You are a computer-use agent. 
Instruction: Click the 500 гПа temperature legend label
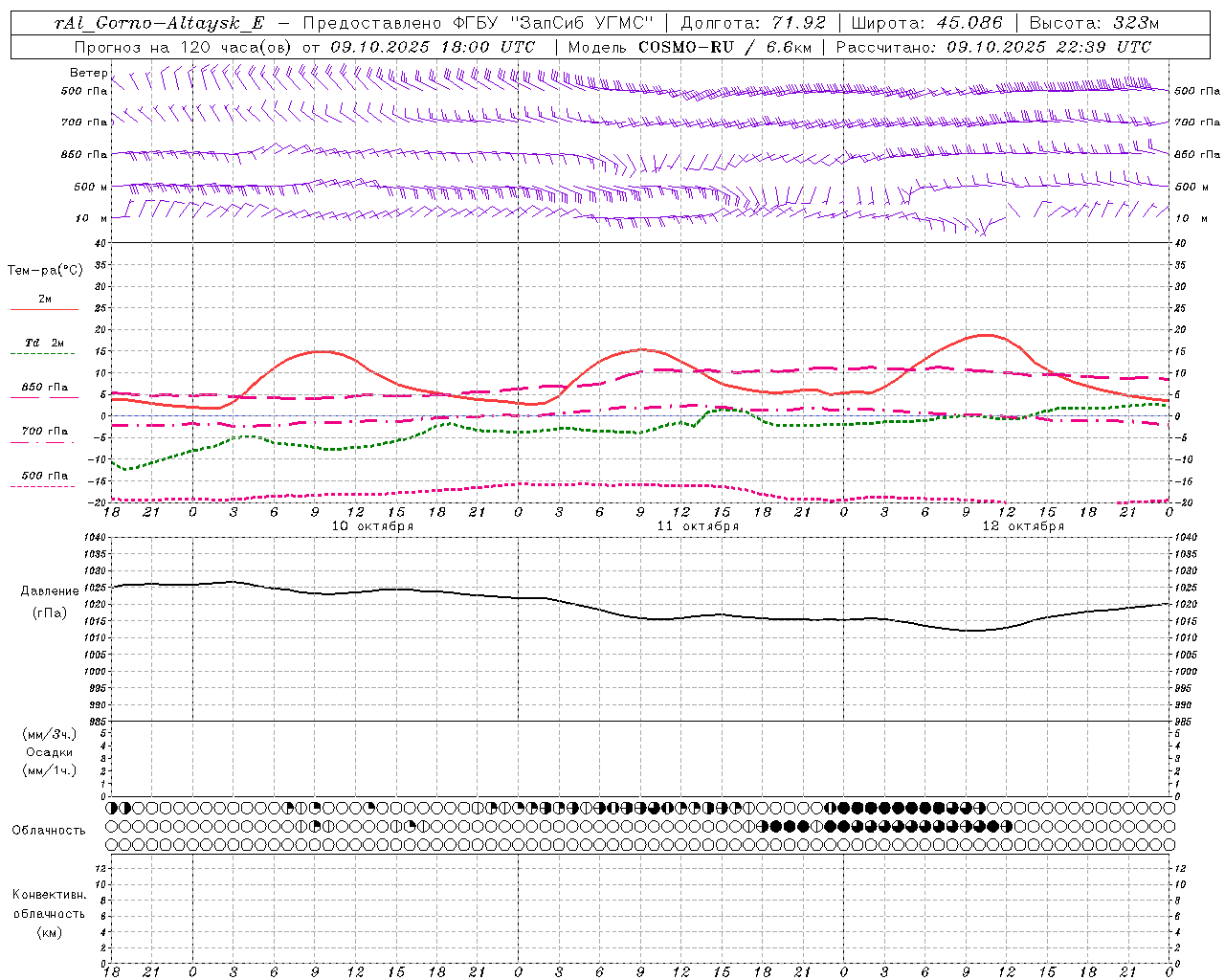[45, 476]
